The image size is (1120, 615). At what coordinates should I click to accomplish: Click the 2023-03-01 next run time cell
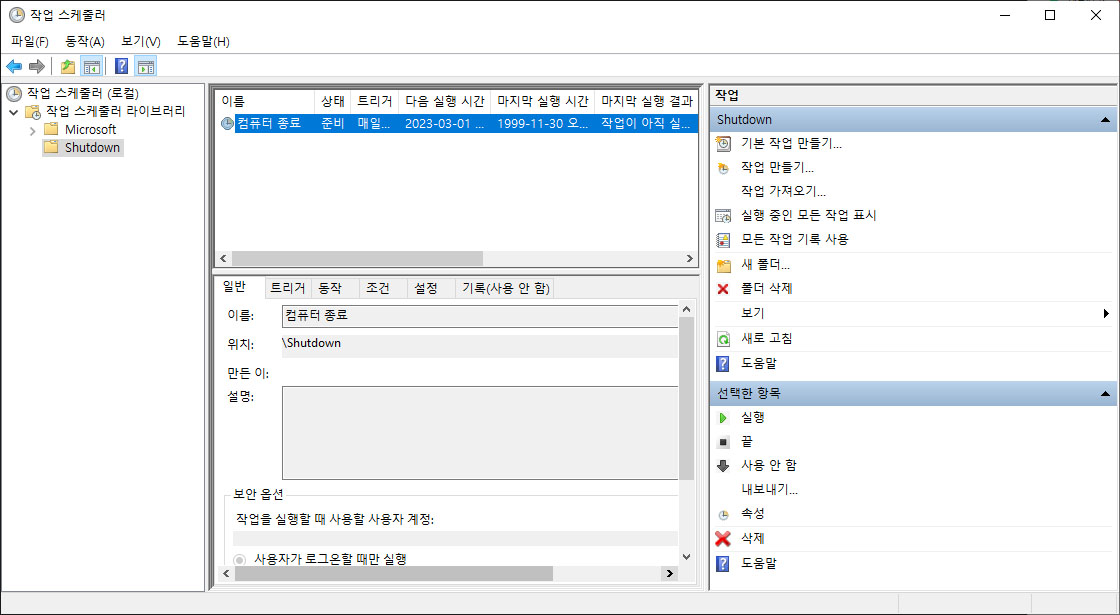(444, 123)
